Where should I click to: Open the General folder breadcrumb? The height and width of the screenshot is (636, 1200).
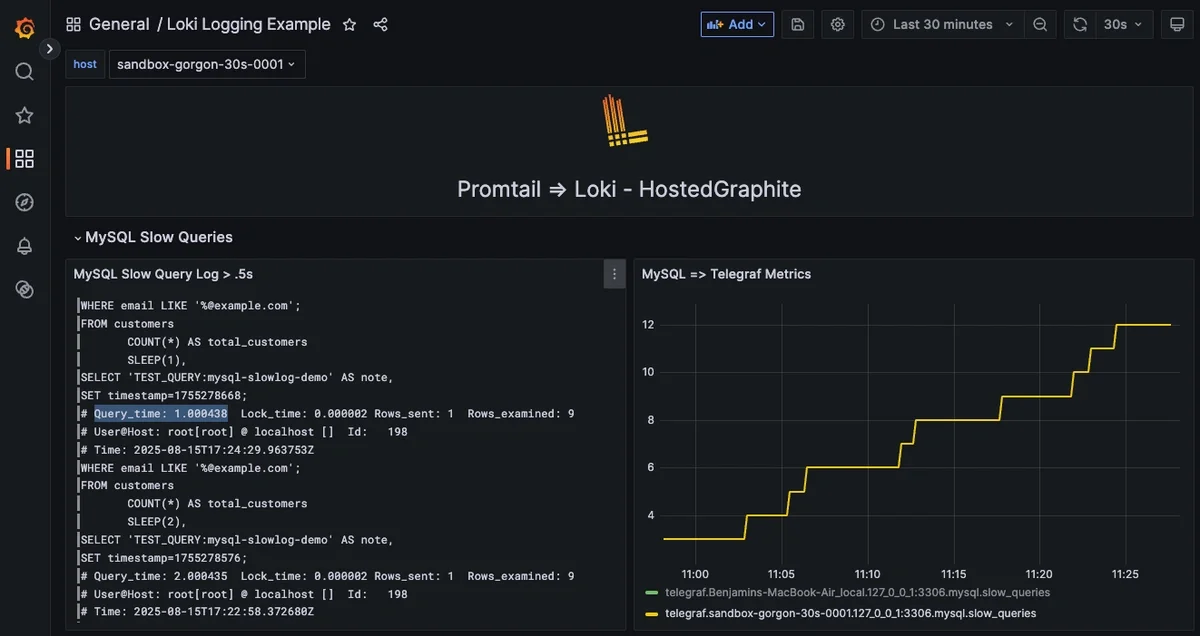click(119, 24)
